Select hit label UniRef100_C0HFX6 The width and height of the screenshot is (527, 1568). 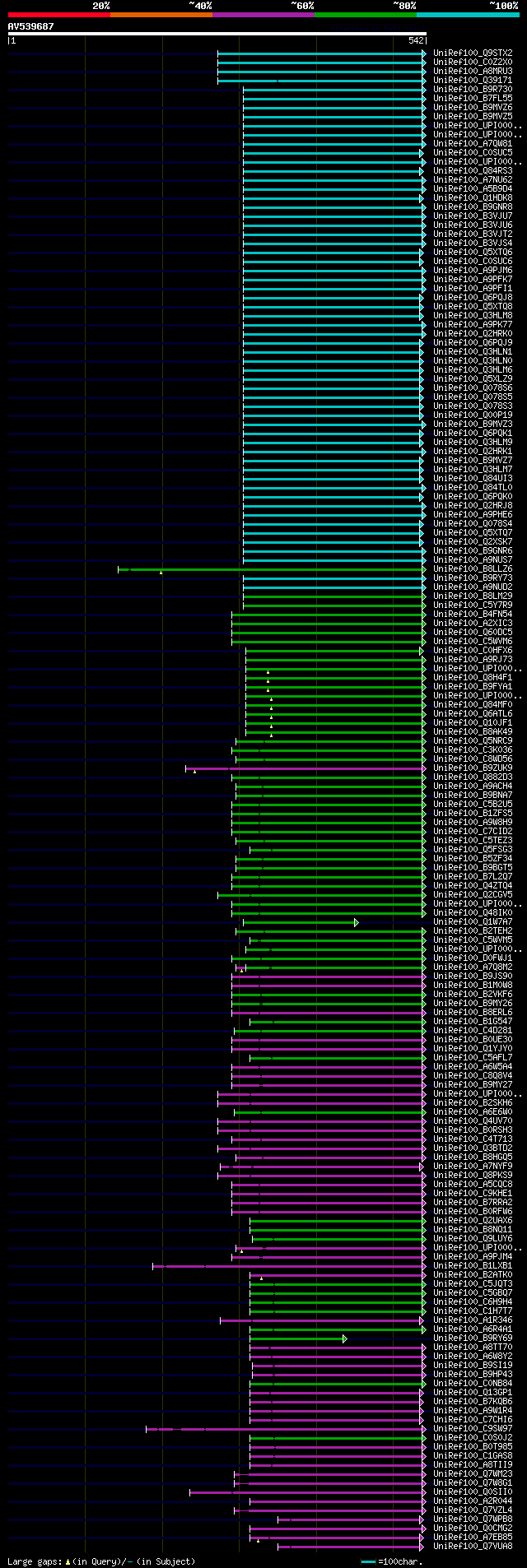(x=473, y=651)
